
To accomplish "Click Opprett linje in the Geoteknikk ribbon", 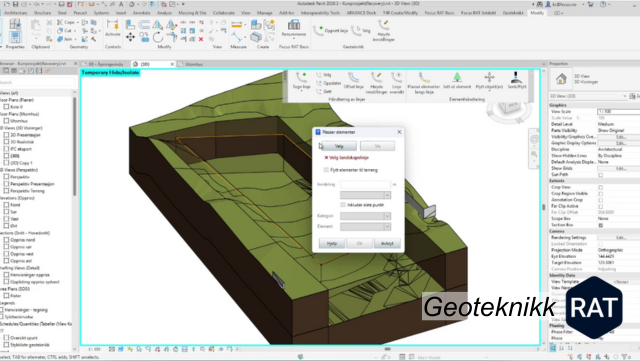I will click(x=331, y=30).
